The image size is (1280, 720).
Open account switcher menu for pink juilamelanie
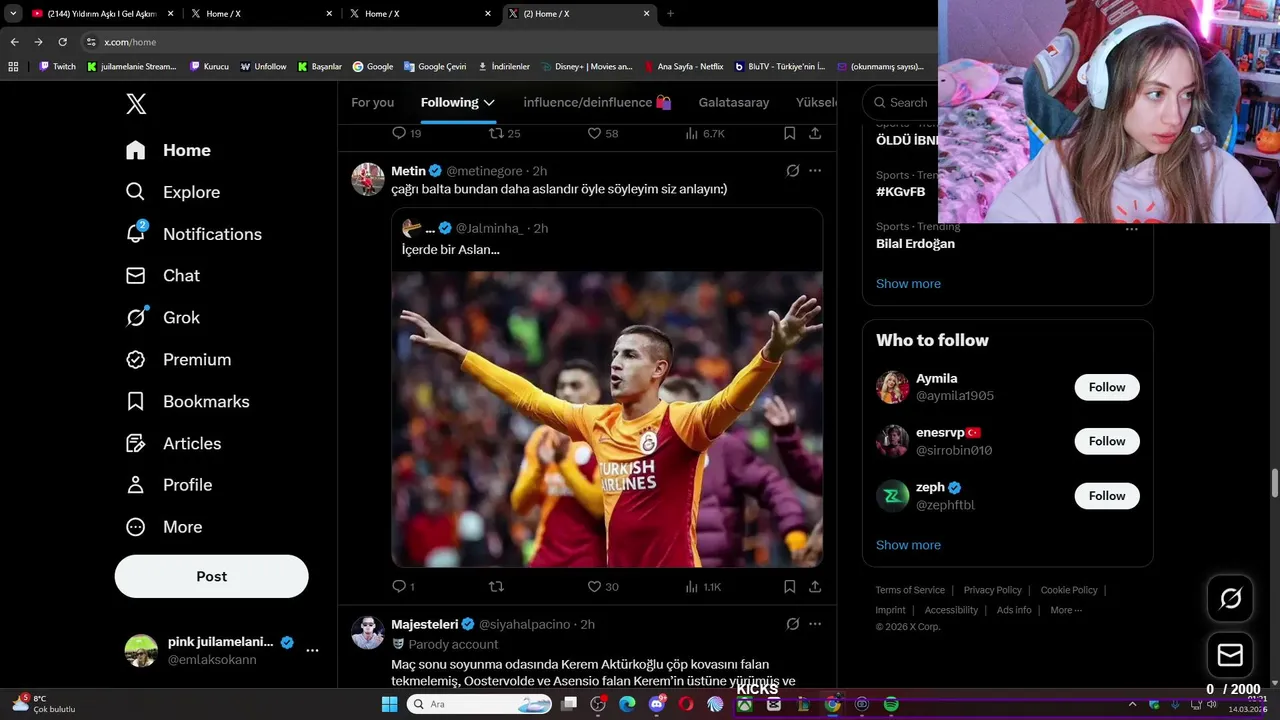tap(312, 650)
